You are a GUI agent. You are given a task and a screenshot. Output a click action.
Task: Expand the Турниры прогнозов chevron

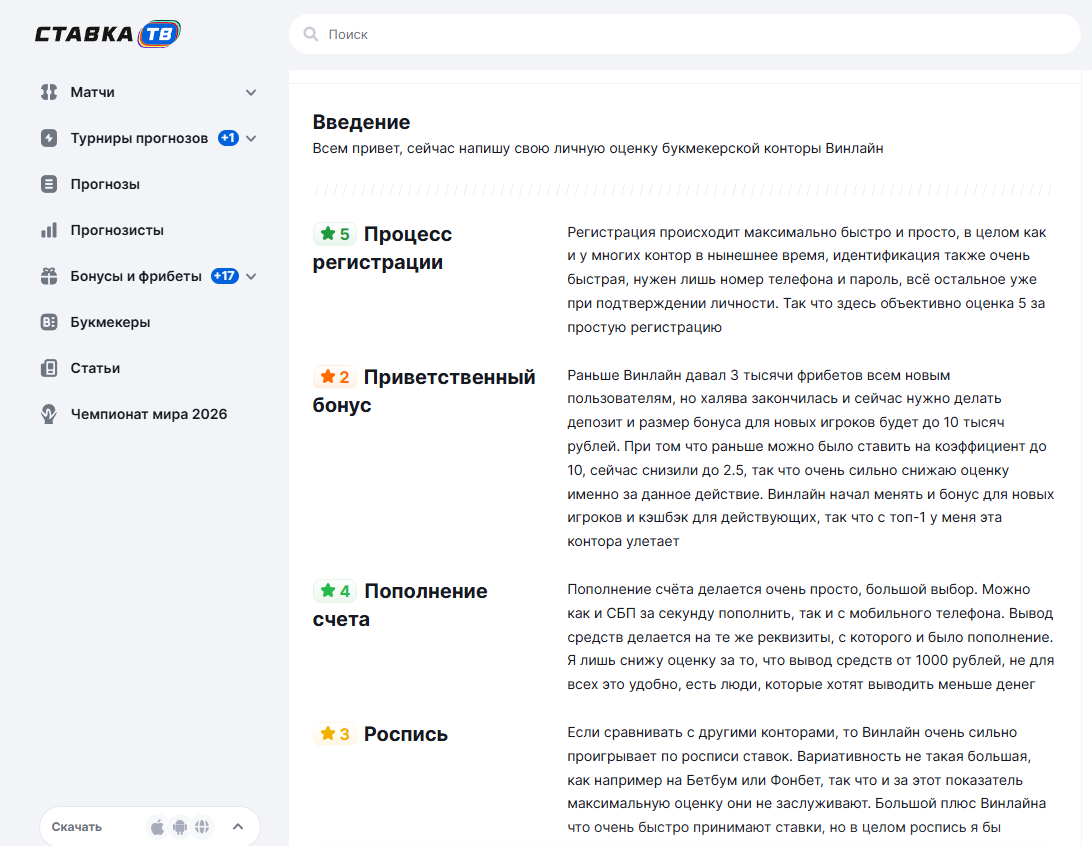click(x=251, y=138)
